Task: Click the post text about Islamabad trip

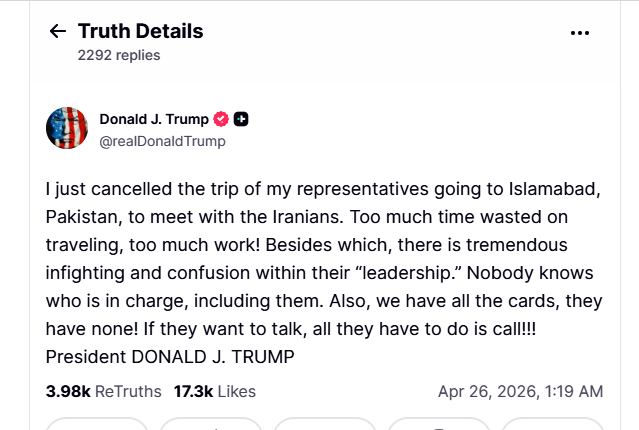Action: 324,273
